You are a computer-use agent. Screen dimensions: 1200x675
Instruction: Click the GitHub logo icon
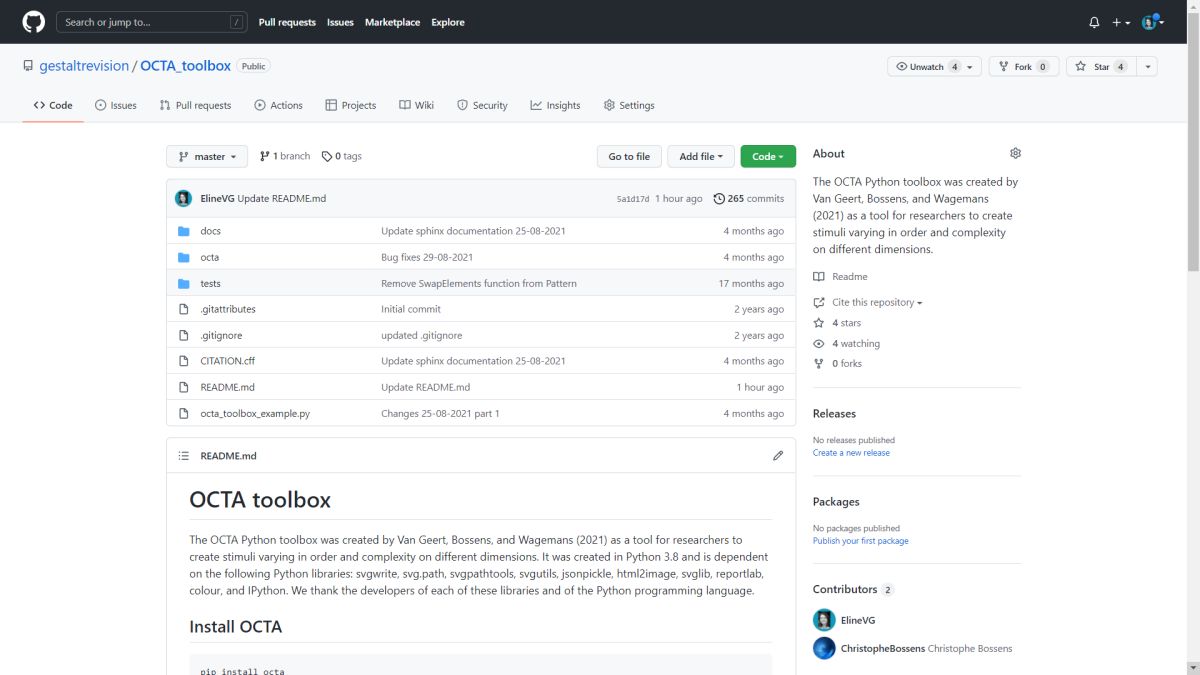(x=33, y=22)
